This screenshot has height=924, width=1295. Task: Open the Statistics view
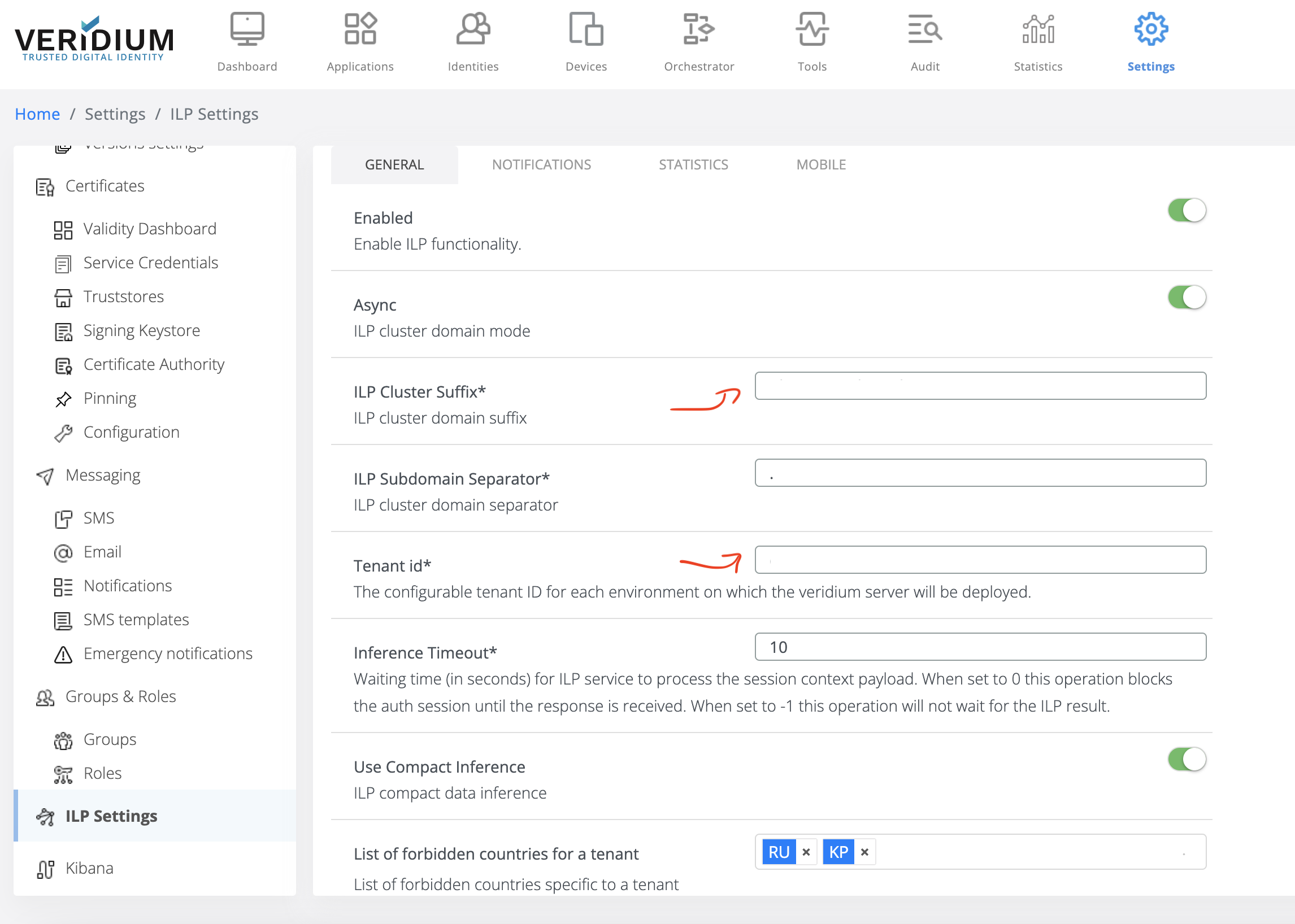click(1037, 40)
